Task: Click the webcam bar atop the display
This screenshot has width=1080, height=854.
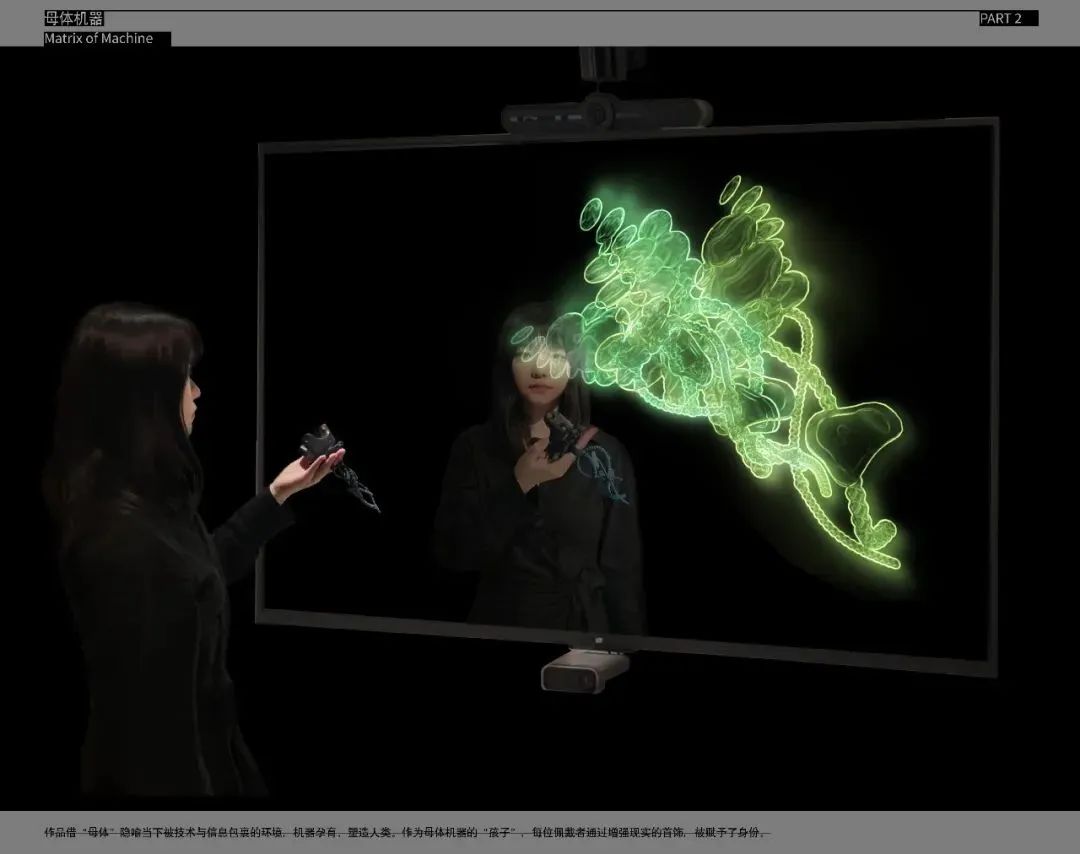Action: pos(605,115)
